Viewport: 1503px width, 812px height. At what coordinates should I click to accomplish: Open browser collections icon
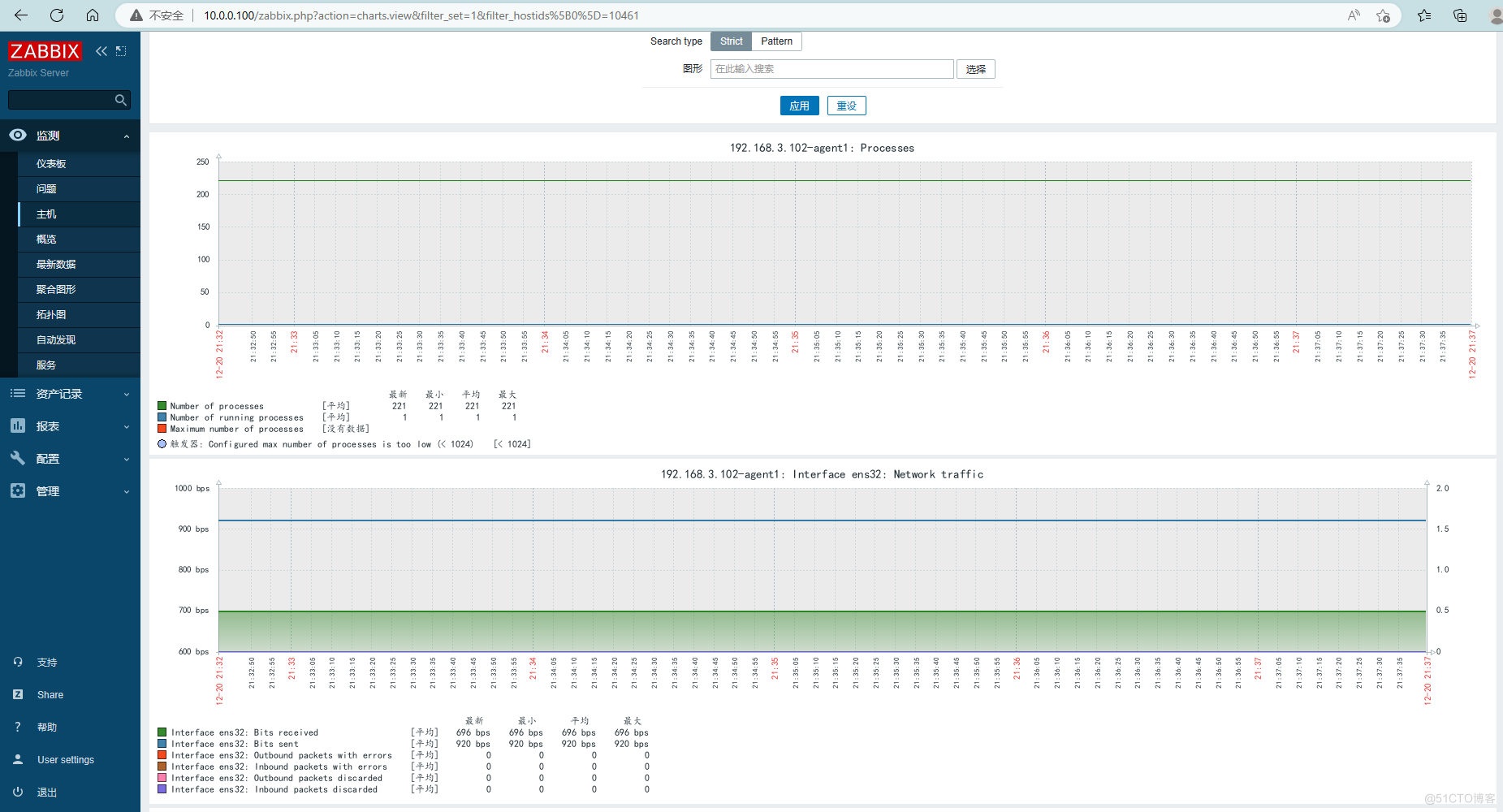point(1460,15)
